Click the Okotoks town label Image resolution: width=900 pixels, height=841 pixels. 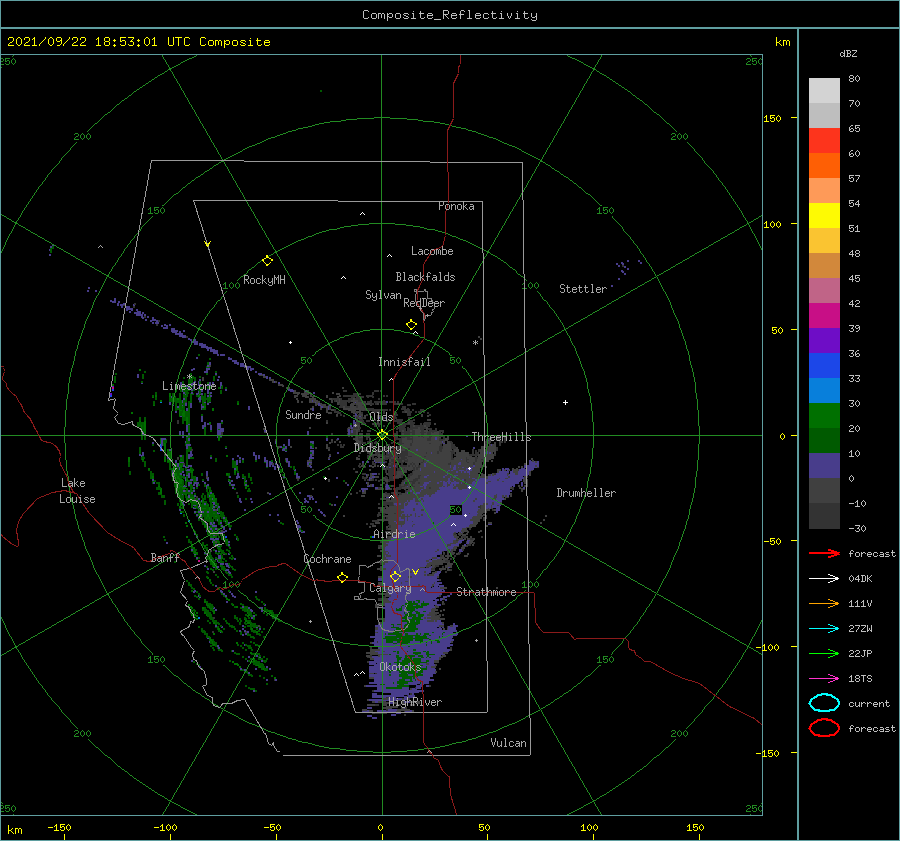[x=400, y=667]
